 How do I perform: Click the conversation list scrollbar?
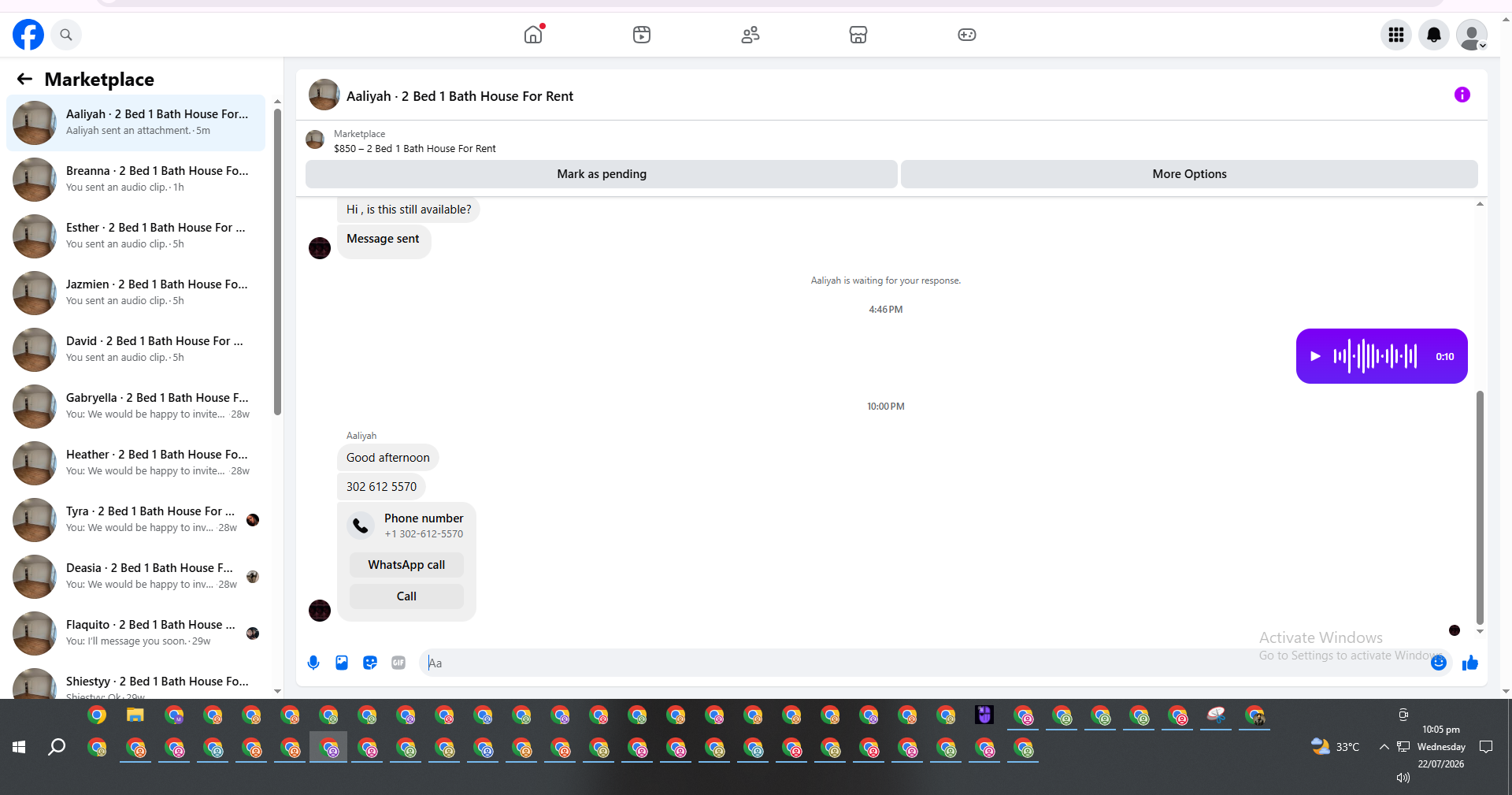(x=277, y=262)
